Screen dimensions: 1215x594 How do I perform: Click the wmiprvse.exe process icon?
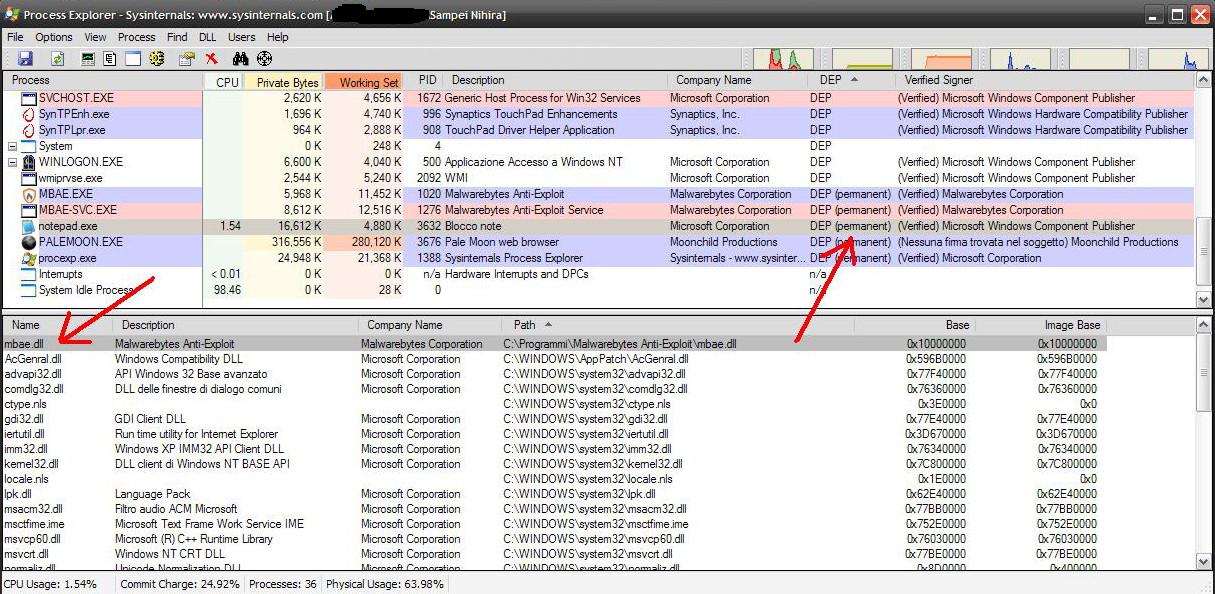(29, 178)
